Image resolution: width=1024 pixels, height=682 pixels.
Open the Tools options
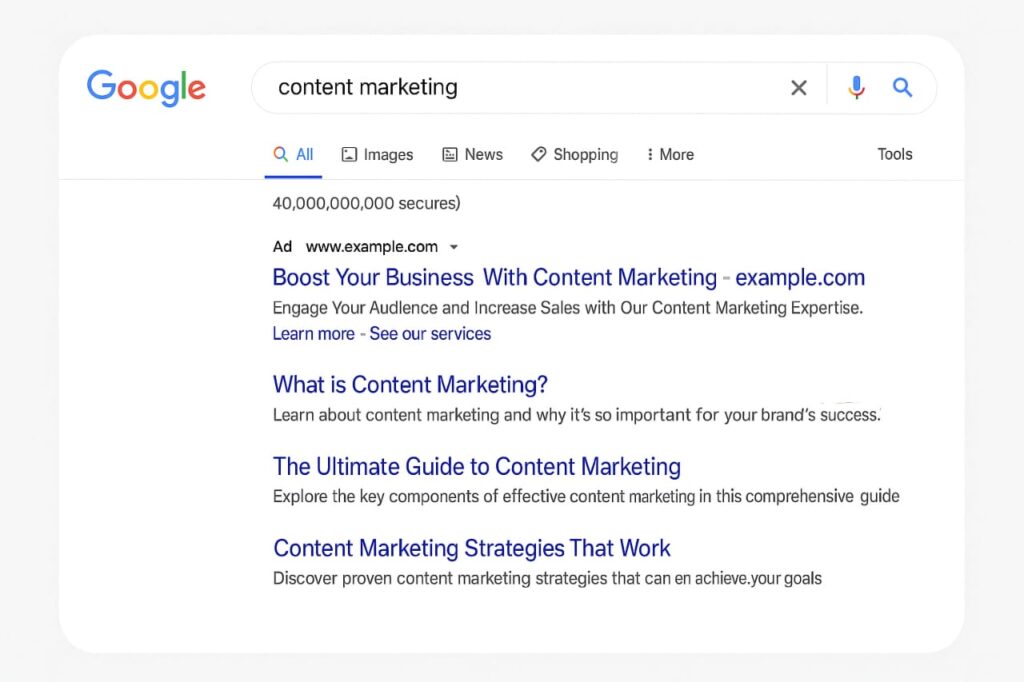[895, 154]
